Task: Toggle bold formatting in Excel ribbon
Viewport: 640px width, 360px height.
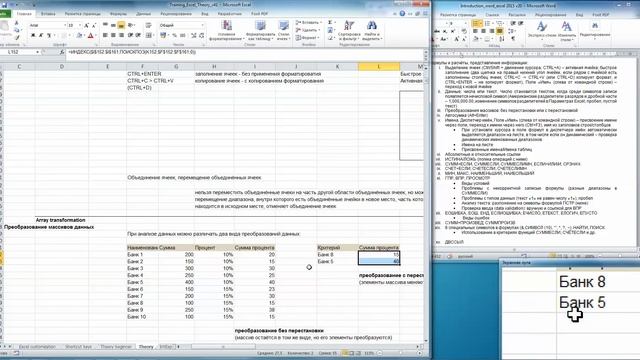Action: click(33, 36)
